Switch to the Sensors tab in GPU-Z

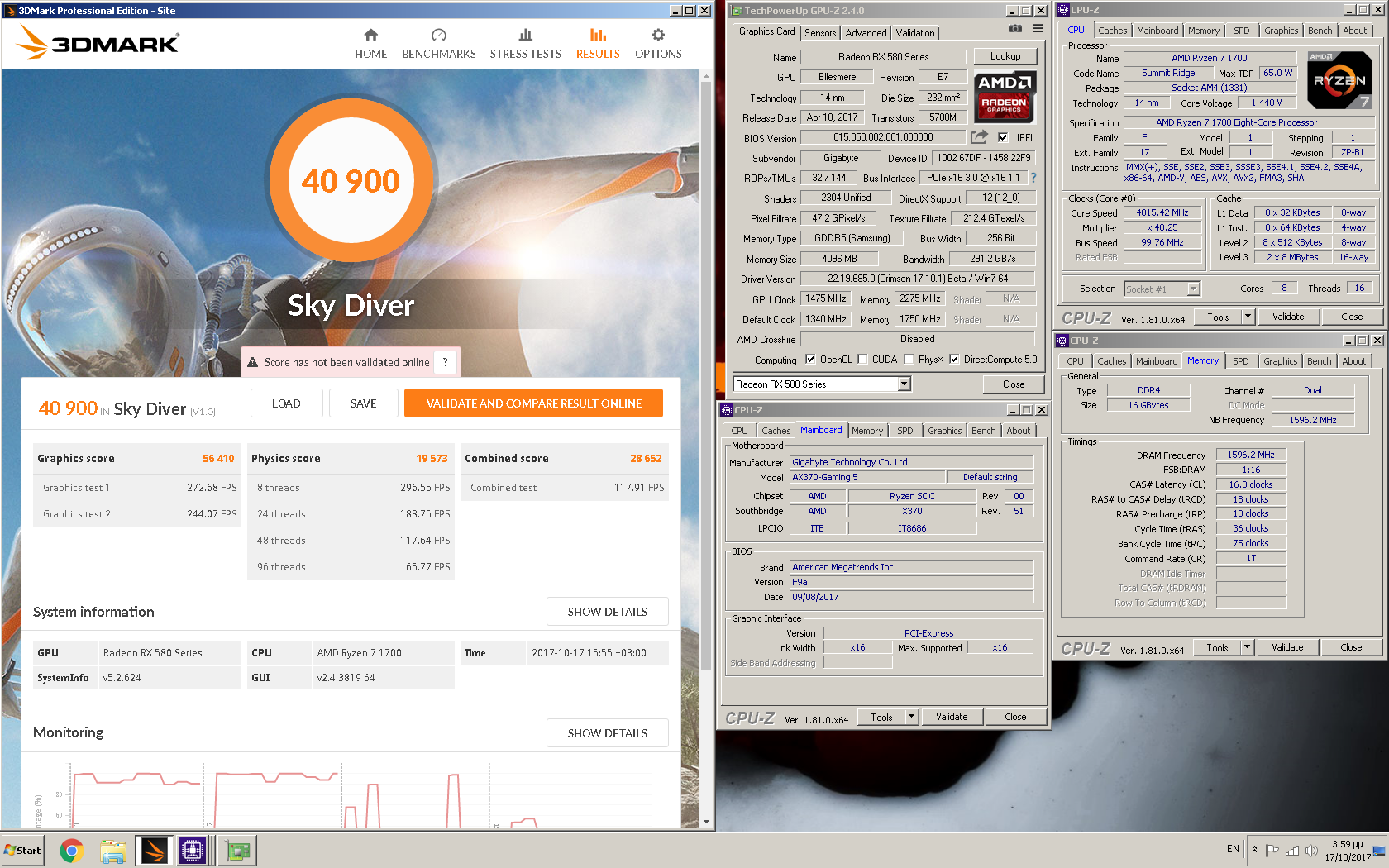[820, 32]
